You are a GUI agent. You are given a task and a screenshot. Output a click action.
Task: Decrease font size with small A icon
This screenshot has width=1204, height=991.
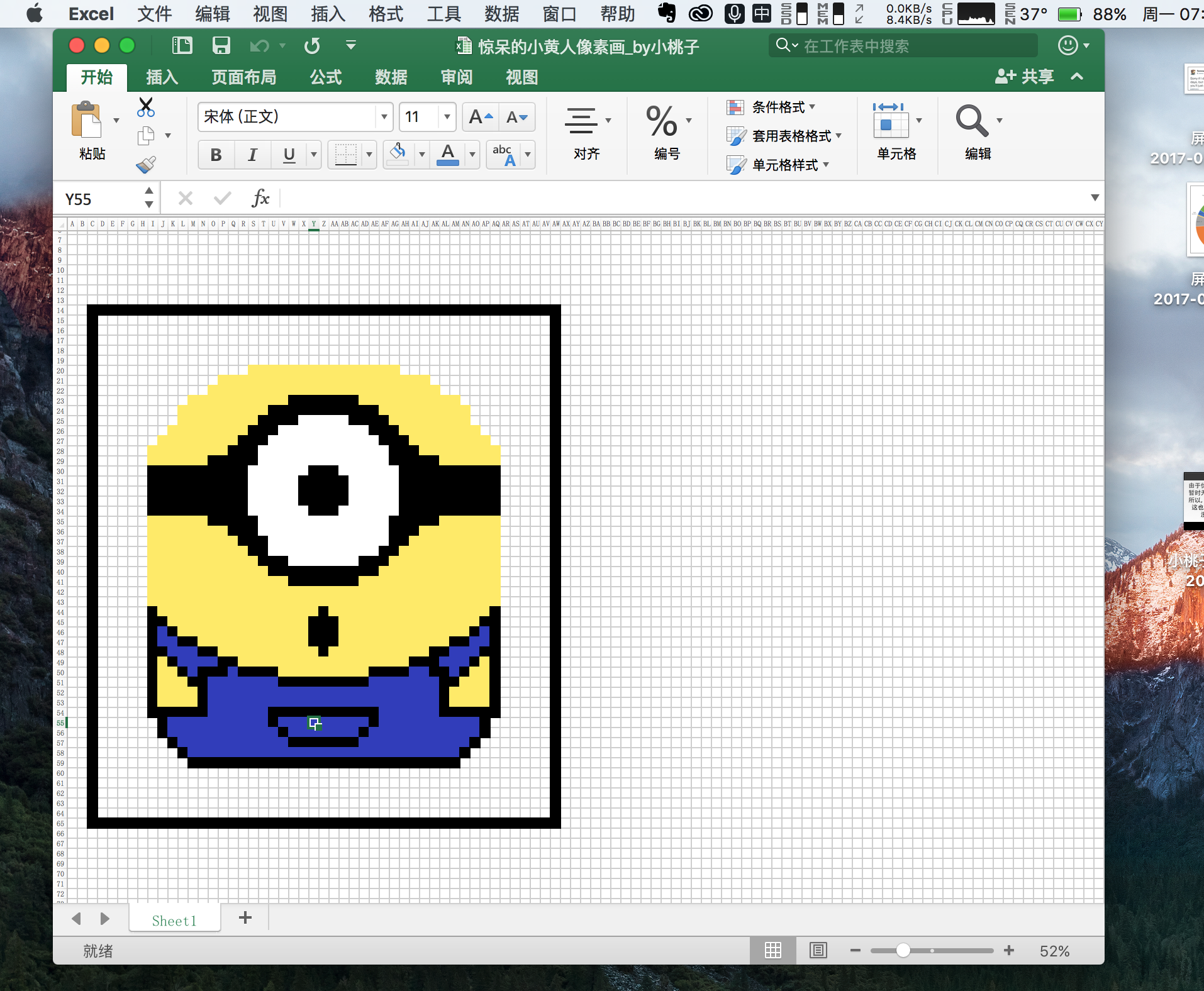tap(517, 117)
